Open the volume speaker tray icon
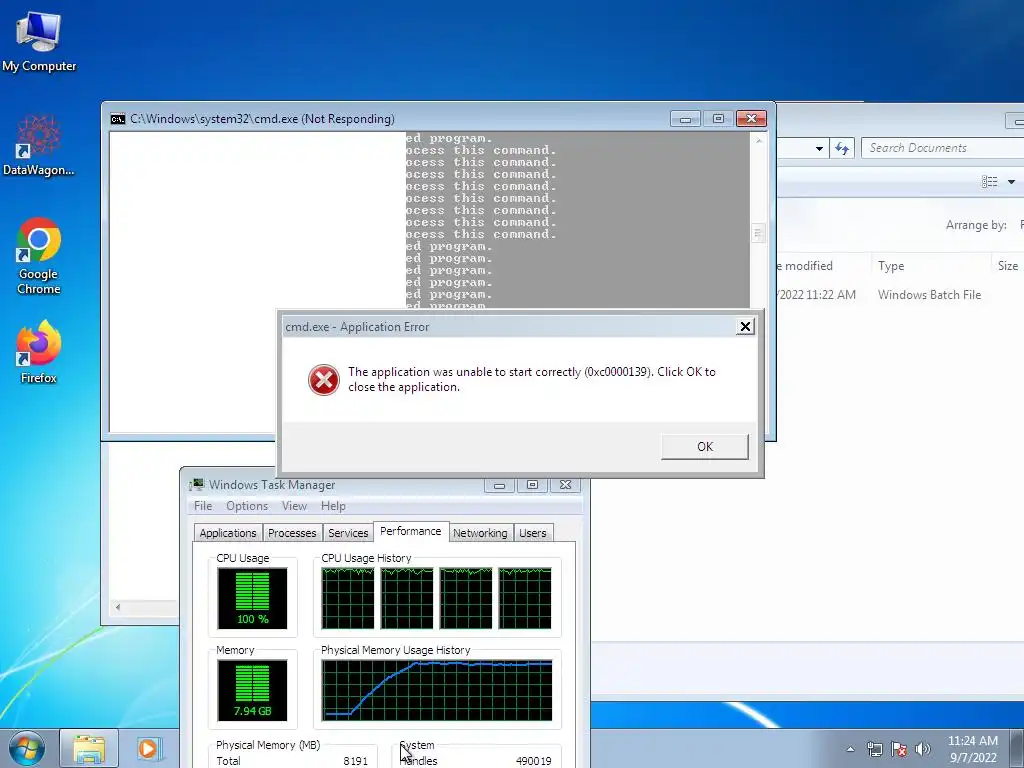 pos(923,749)
